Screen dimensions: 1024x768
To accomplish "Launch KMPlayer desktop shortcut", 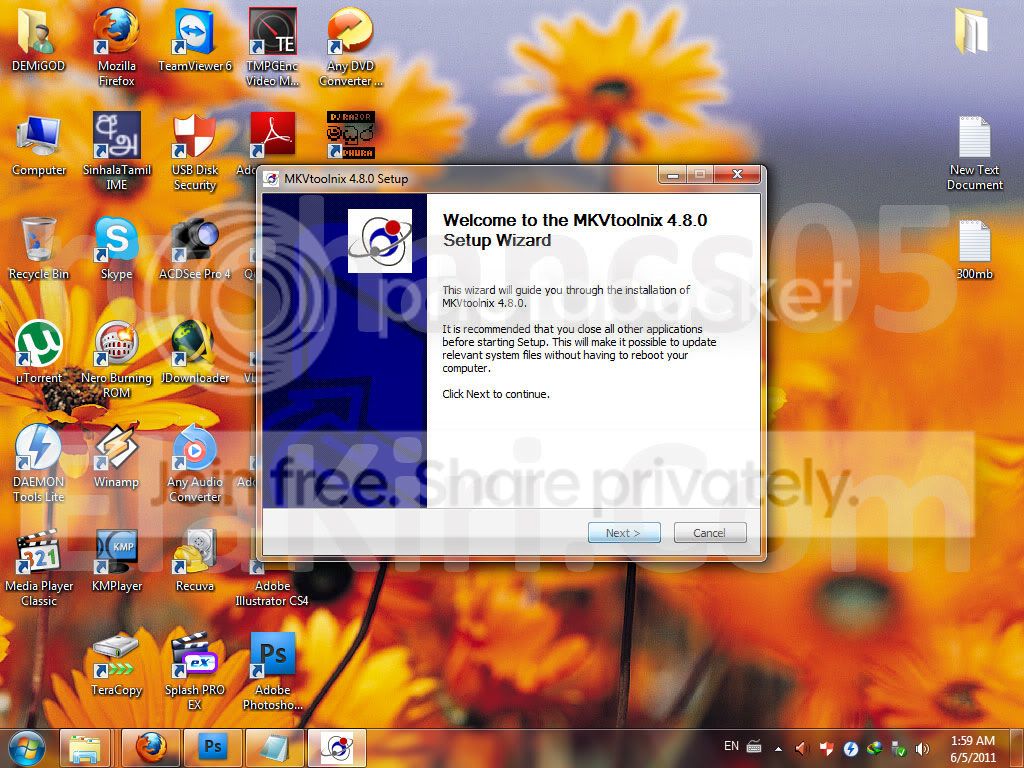I will tap(116, 560).
